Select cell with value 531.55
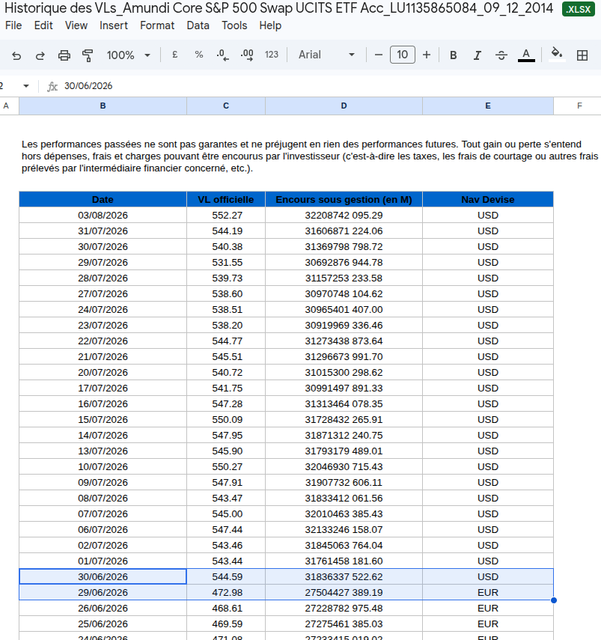Viewport: 601px width, 640px height. 226,262
